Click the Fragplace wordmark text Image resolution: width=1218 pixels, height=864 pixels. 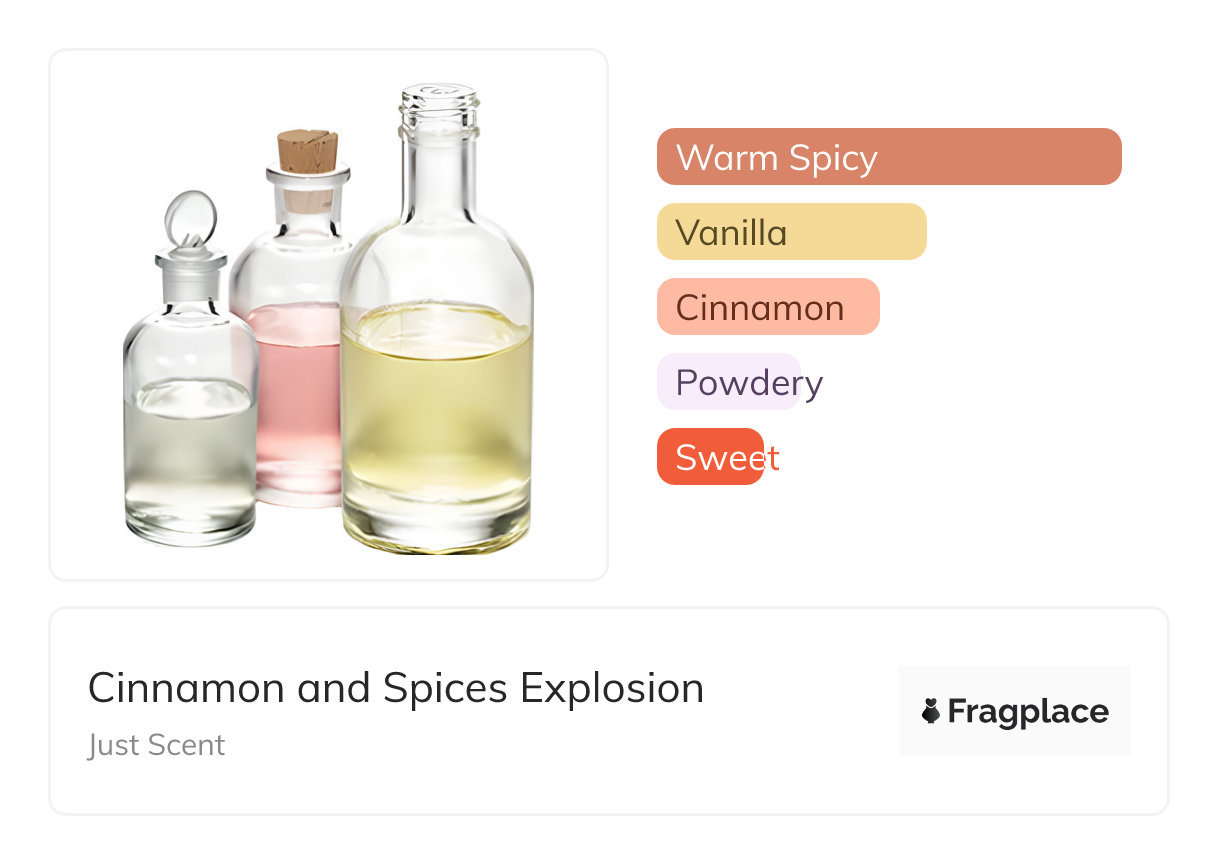(x=1027, y=711)
